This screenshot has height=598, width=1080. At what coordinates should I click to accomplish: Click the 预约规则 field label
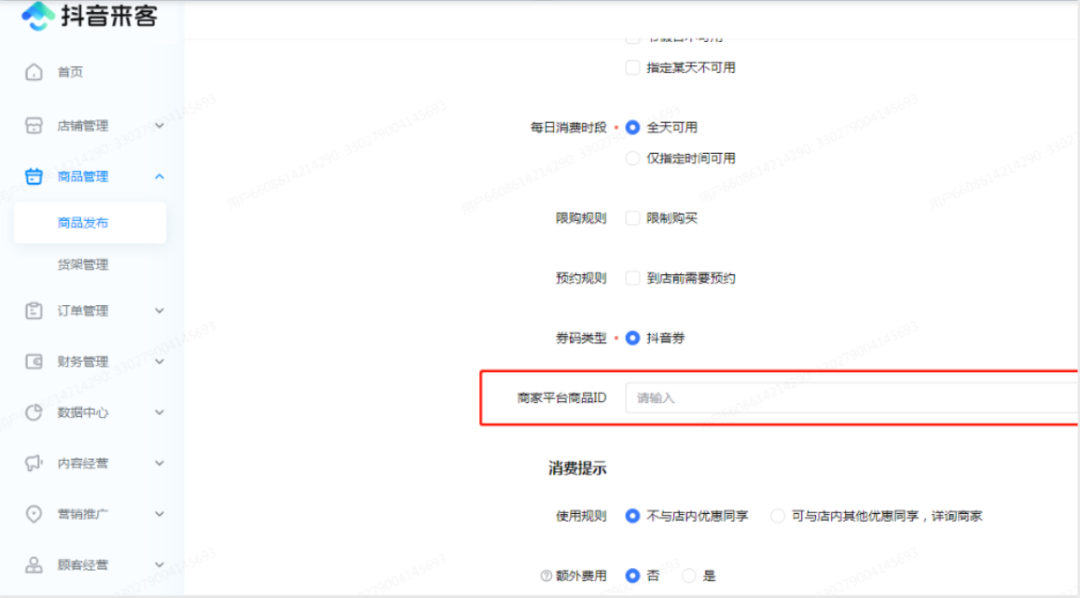(x=581, y=278)
